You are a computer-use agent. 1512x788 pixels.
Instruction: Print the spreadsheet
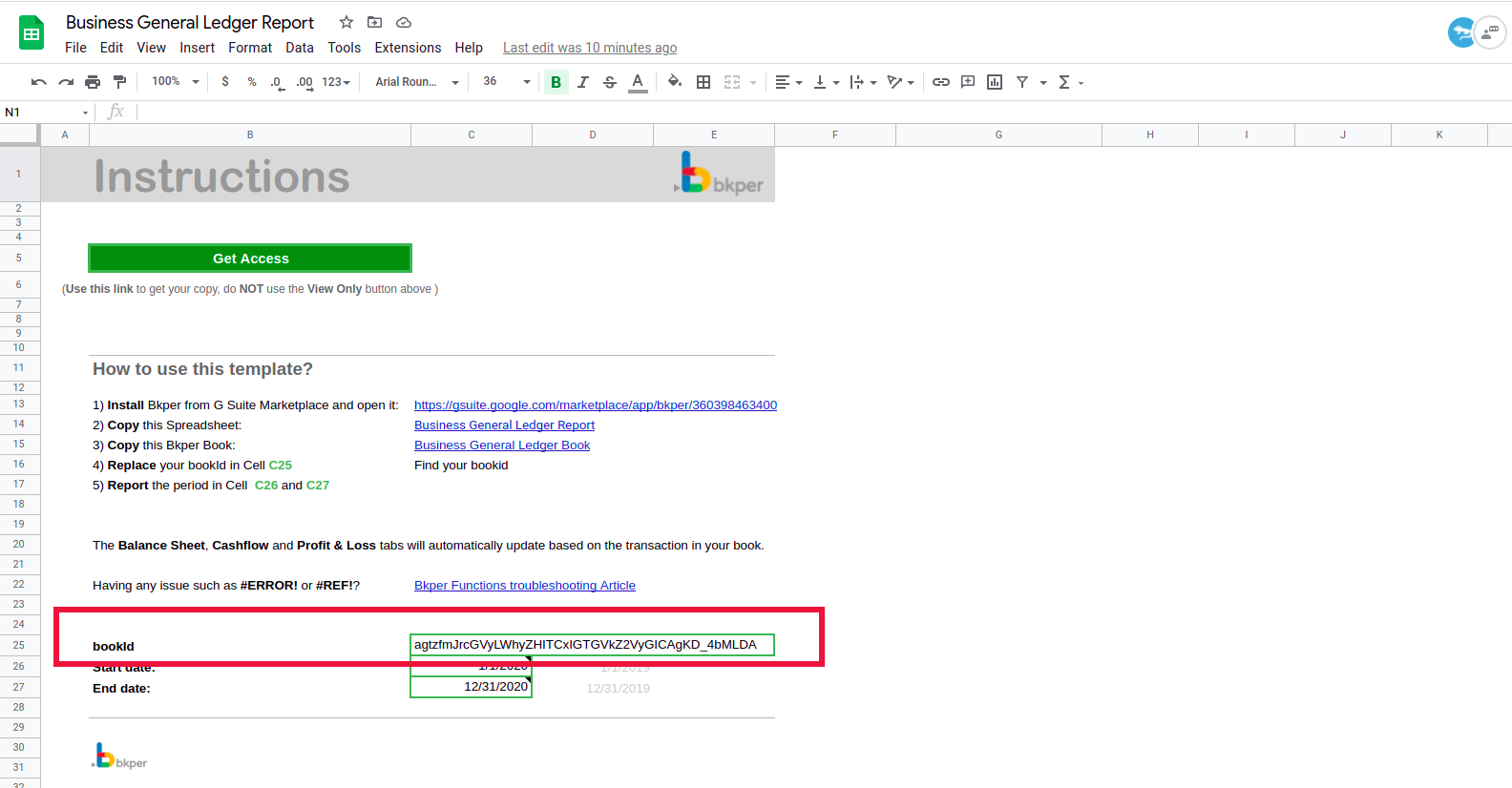tap(93, 82)
